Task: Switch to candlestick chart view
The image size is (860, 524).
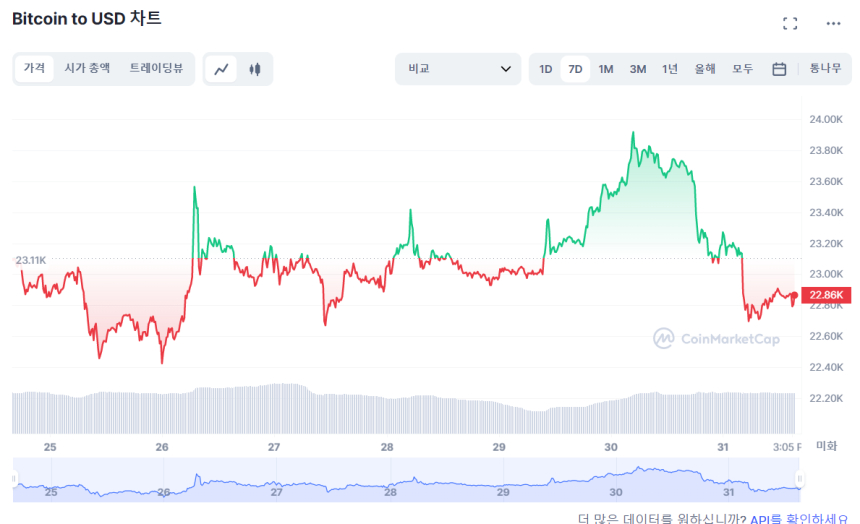Action: pyautogui.click(x=254, y=69)
